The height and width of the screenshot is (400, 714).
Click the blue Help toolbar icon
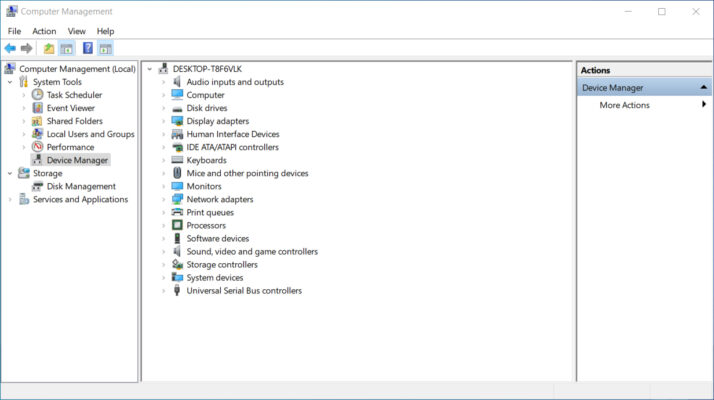pos(87,48)
